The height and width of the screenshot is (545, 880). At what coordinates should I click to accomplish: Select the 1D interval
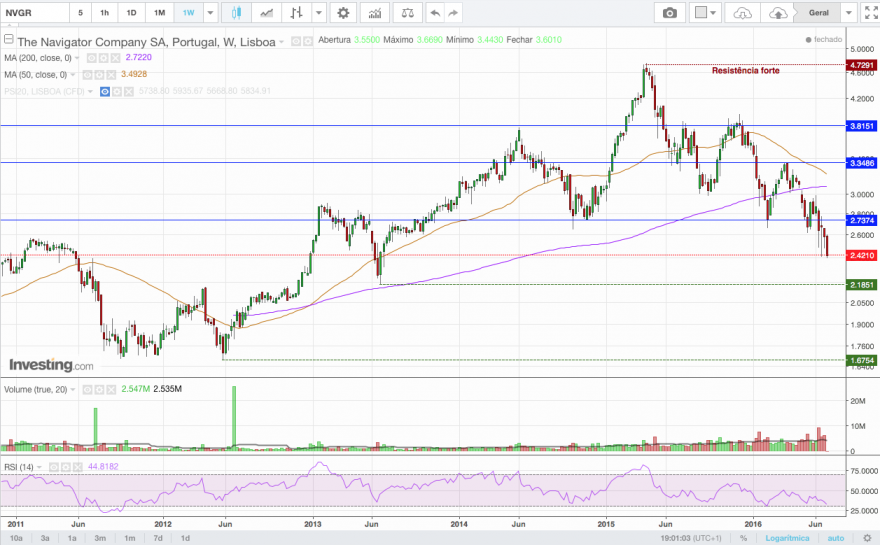point(131,12)
